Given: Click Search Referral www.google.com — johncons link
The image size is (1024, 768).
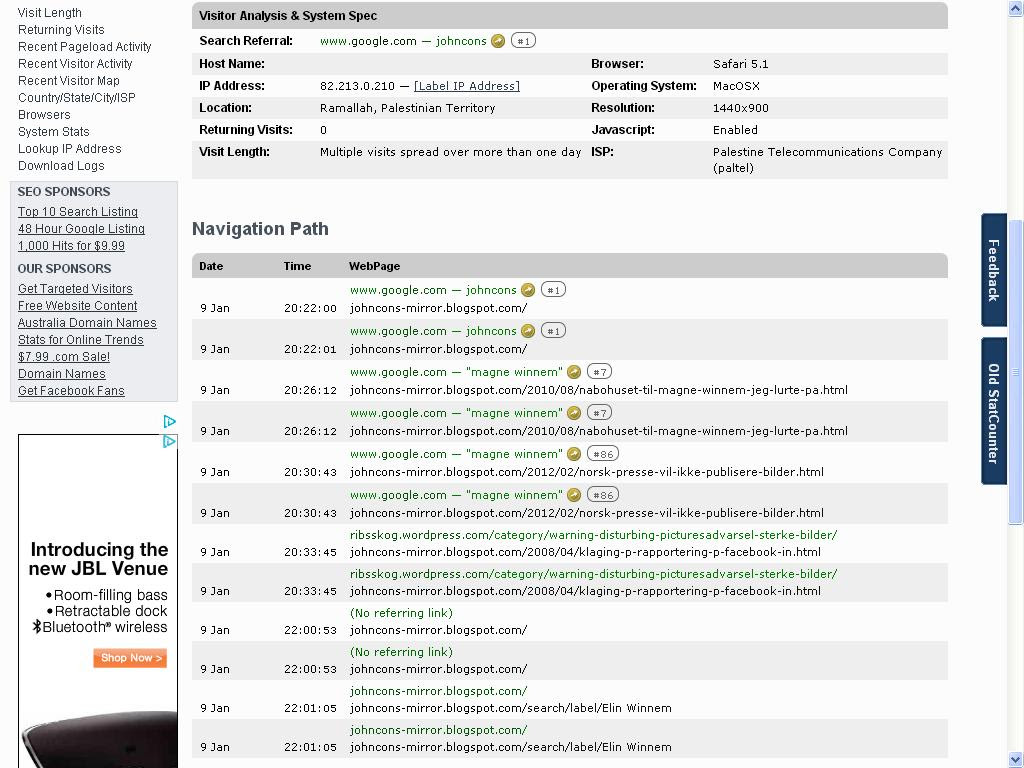Looking at the screenshot, I should click(403, 41).
